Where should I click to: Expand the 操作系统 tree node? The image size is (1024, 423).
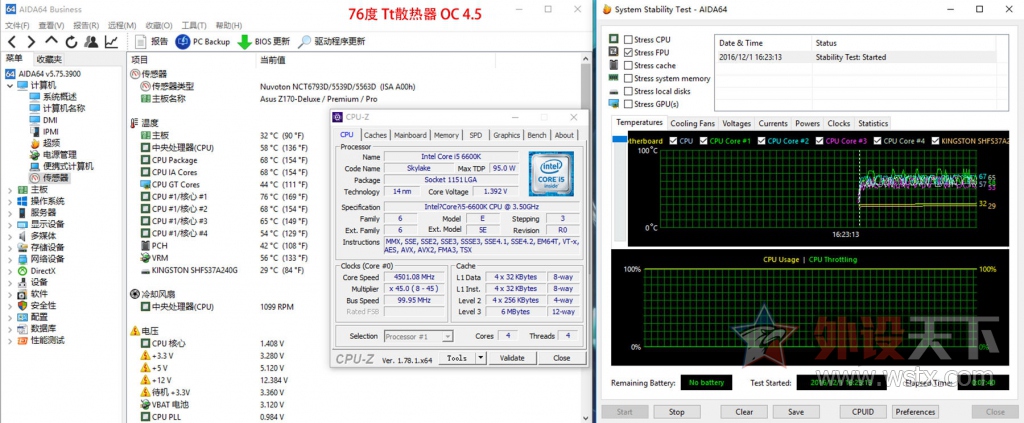click(x=10, y=201)
